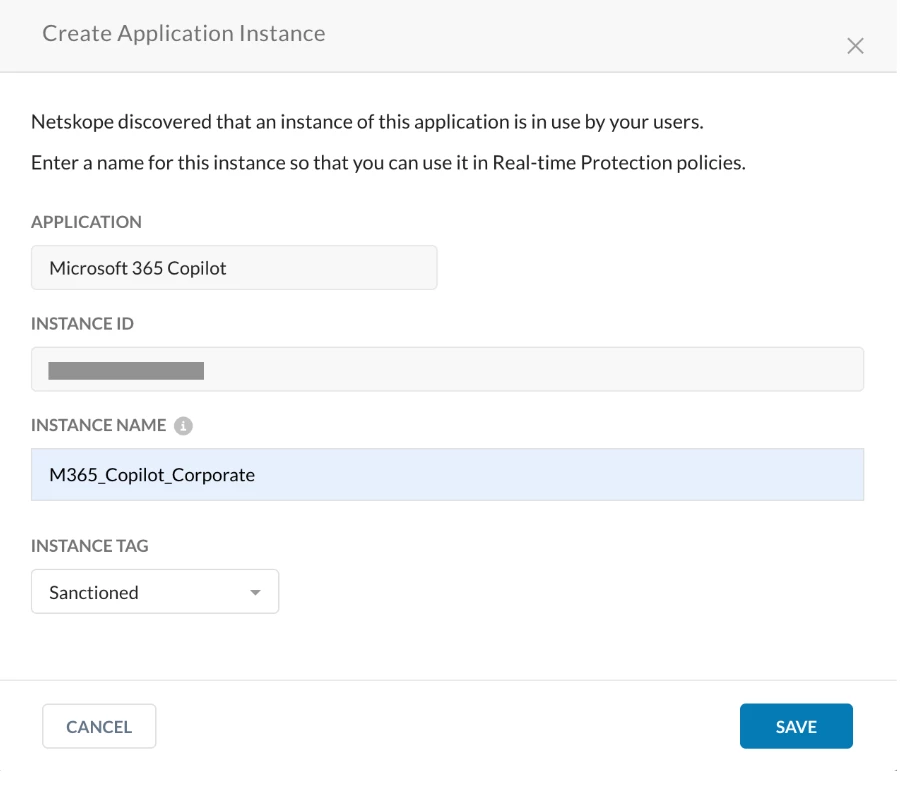Click the redacted gray Instance ID value
The height and width of the screenshot is (786, 906).
126,372
